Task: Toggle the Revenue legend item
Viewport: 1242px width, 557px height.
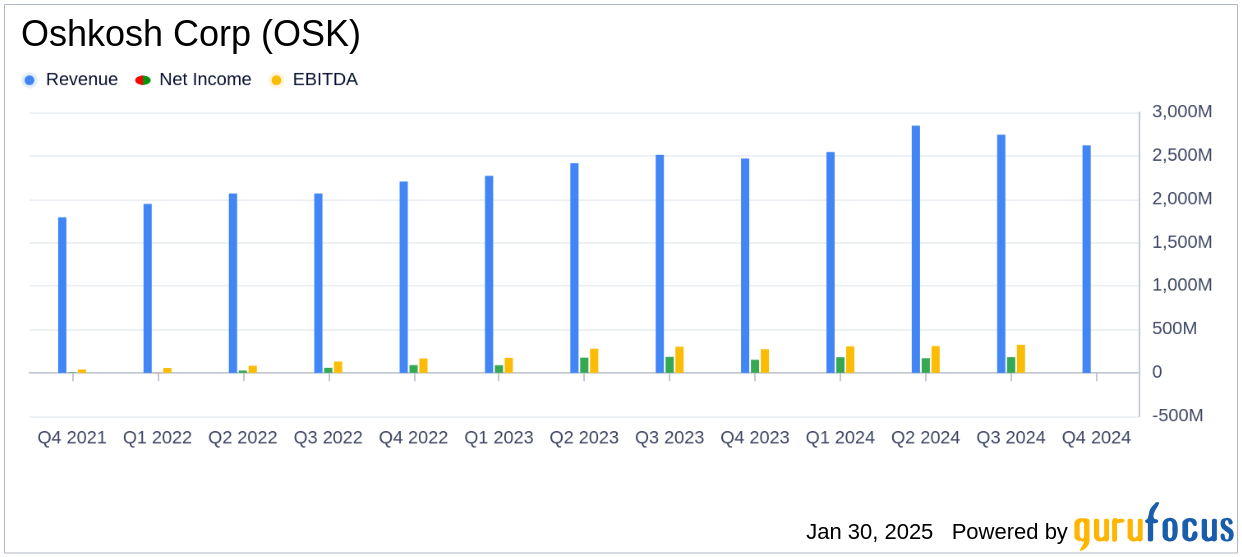Action: [70, 80]
